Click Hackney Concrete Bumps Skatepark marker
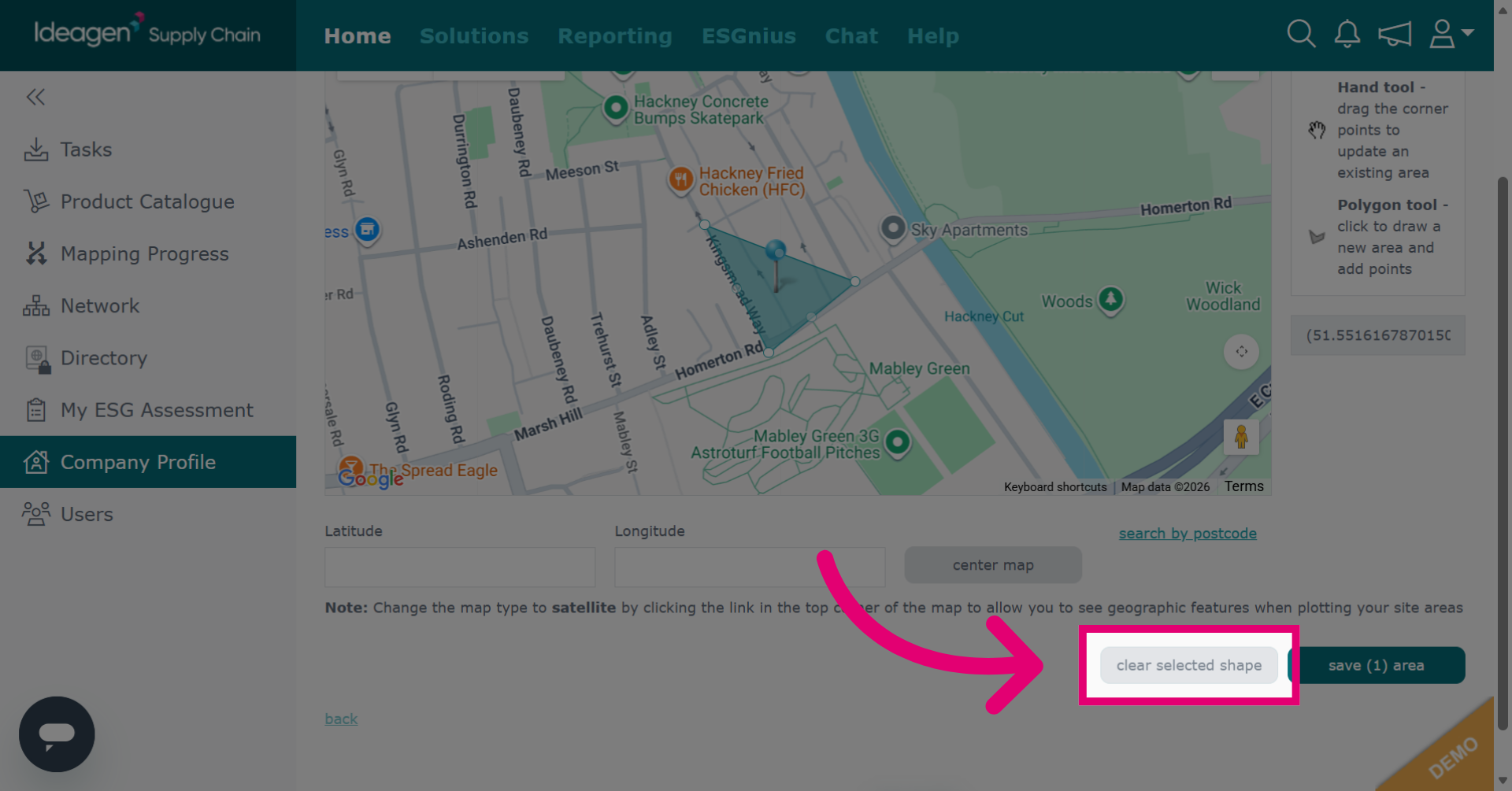 [616, 107]
